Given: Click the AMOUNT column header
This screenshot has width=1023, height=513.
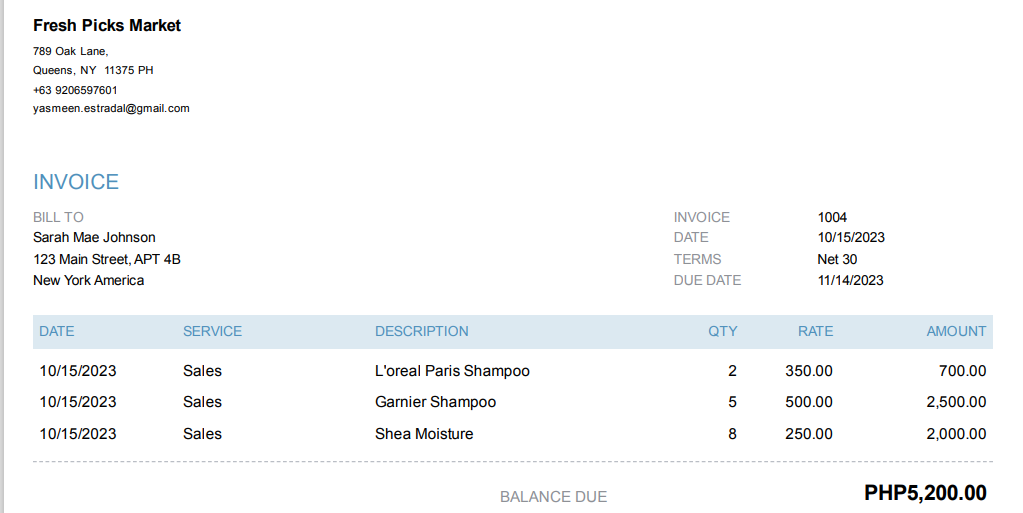Looking at the screenshot, I should tap(956, 331).
